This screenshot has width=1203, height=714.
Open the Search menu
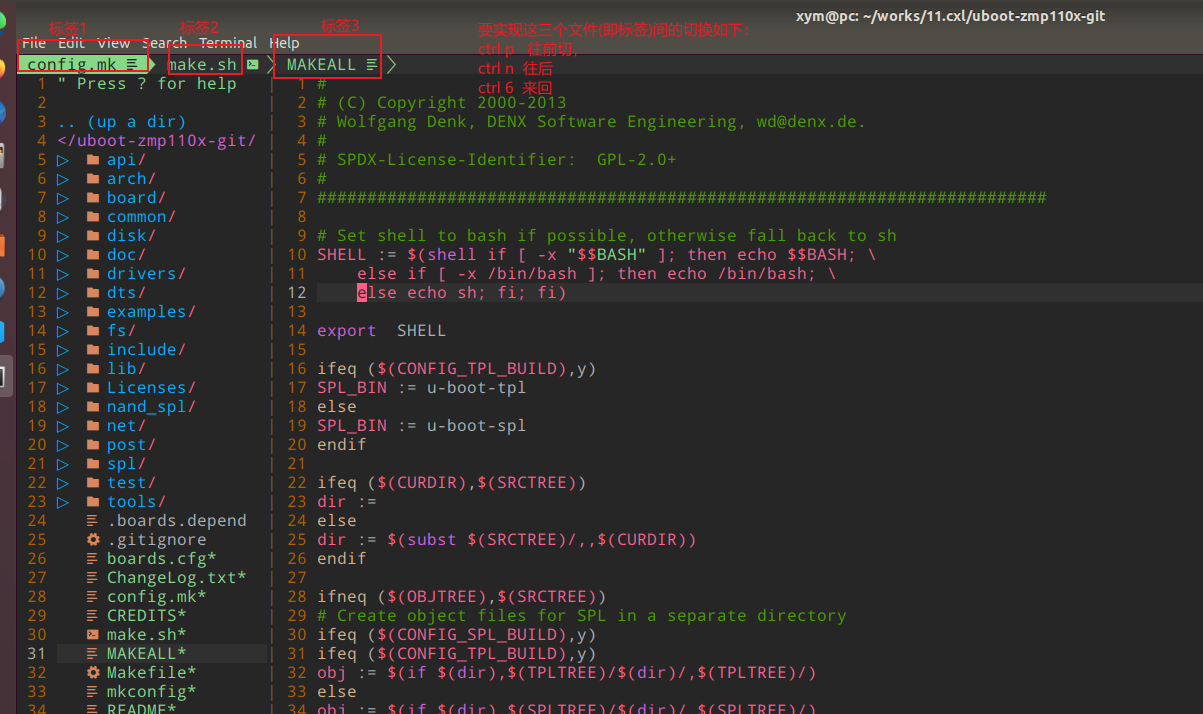coord(164,43)
